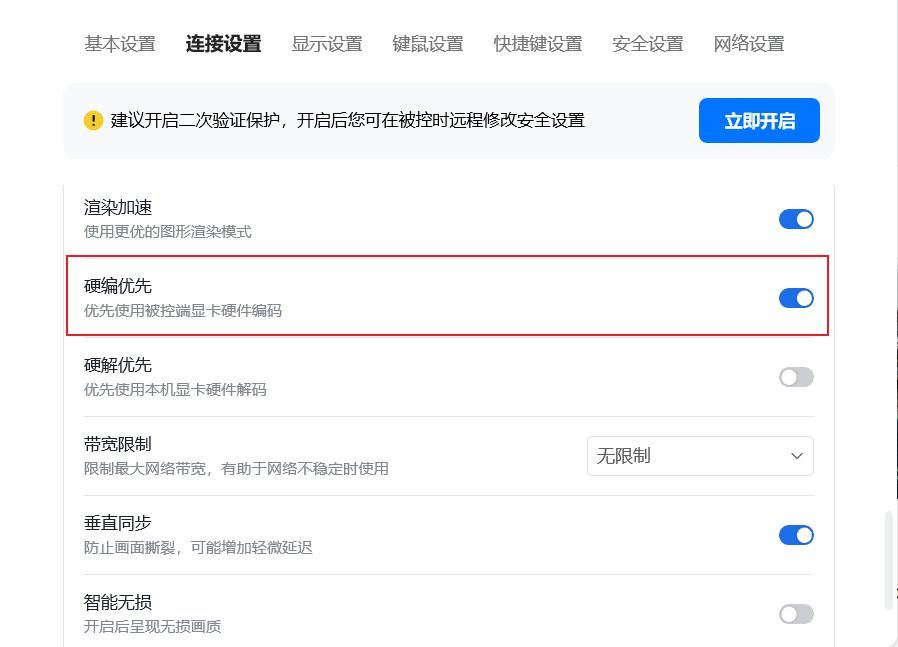Click the 带宽限制 setting label
Screen dimensions: 898x647
click(118, 444)
